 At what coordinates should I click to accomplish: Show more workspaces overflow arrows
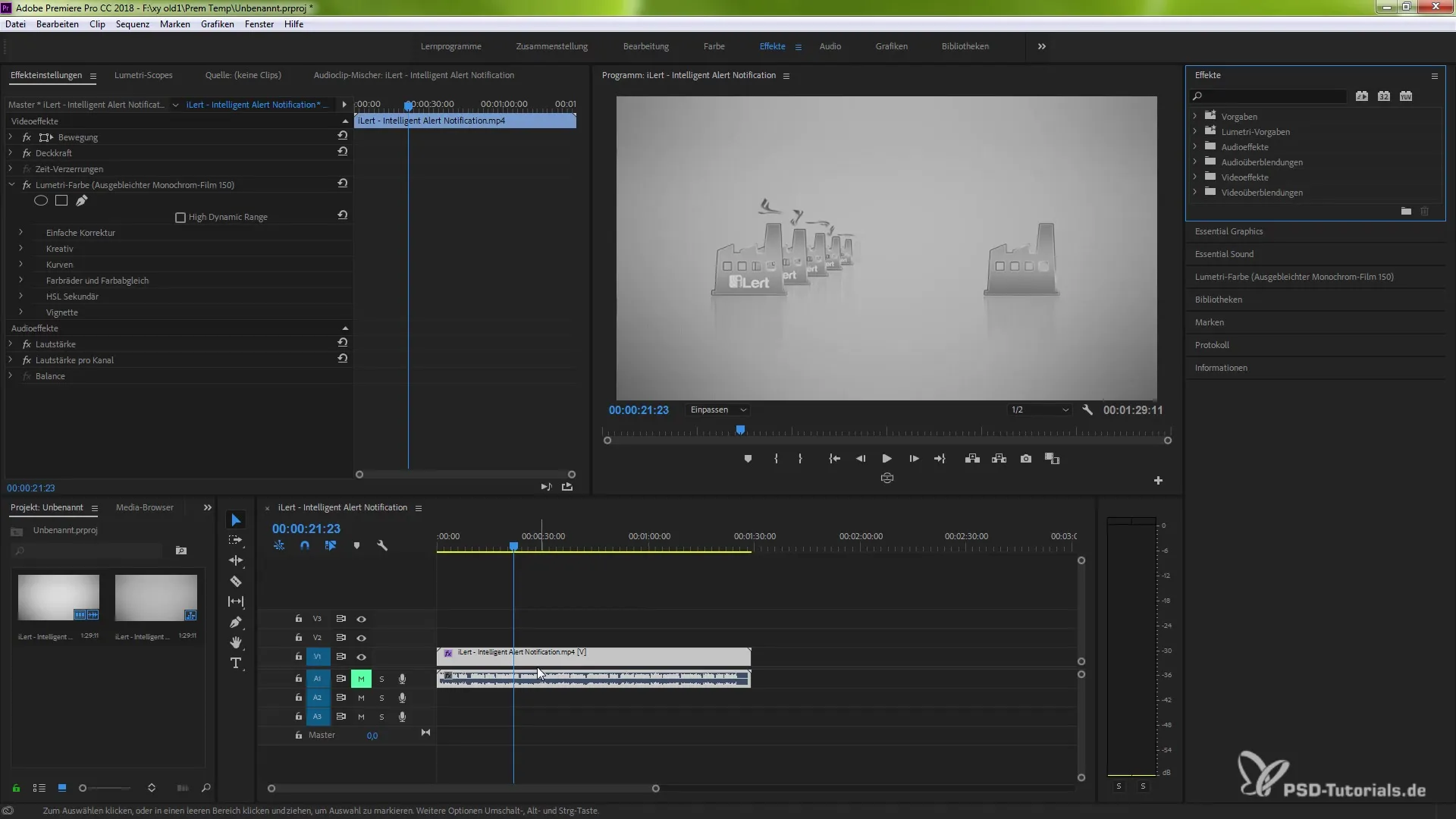tap(1042, 46)
